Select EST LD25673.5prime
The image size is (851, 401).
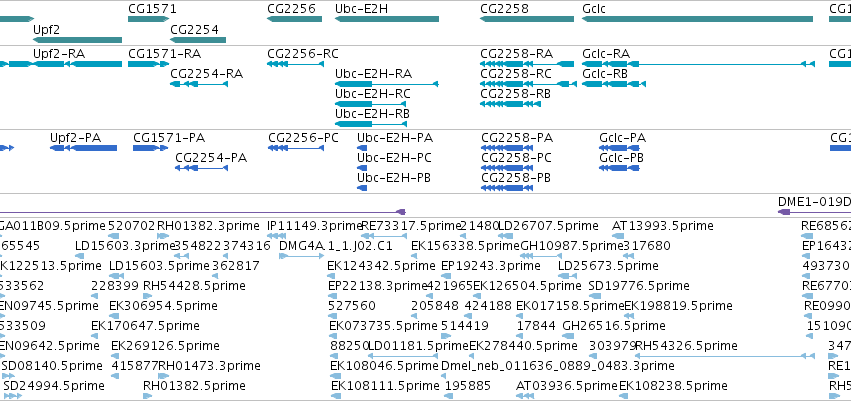[608, 266]
